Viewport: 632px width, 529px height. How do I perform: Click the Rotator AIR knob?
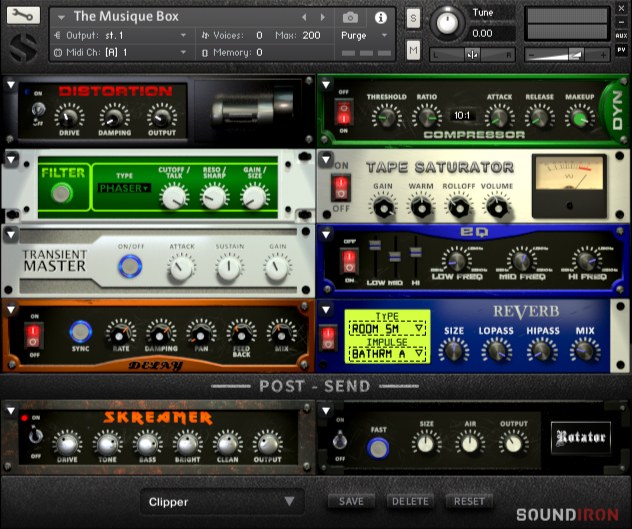click(470, 444)
